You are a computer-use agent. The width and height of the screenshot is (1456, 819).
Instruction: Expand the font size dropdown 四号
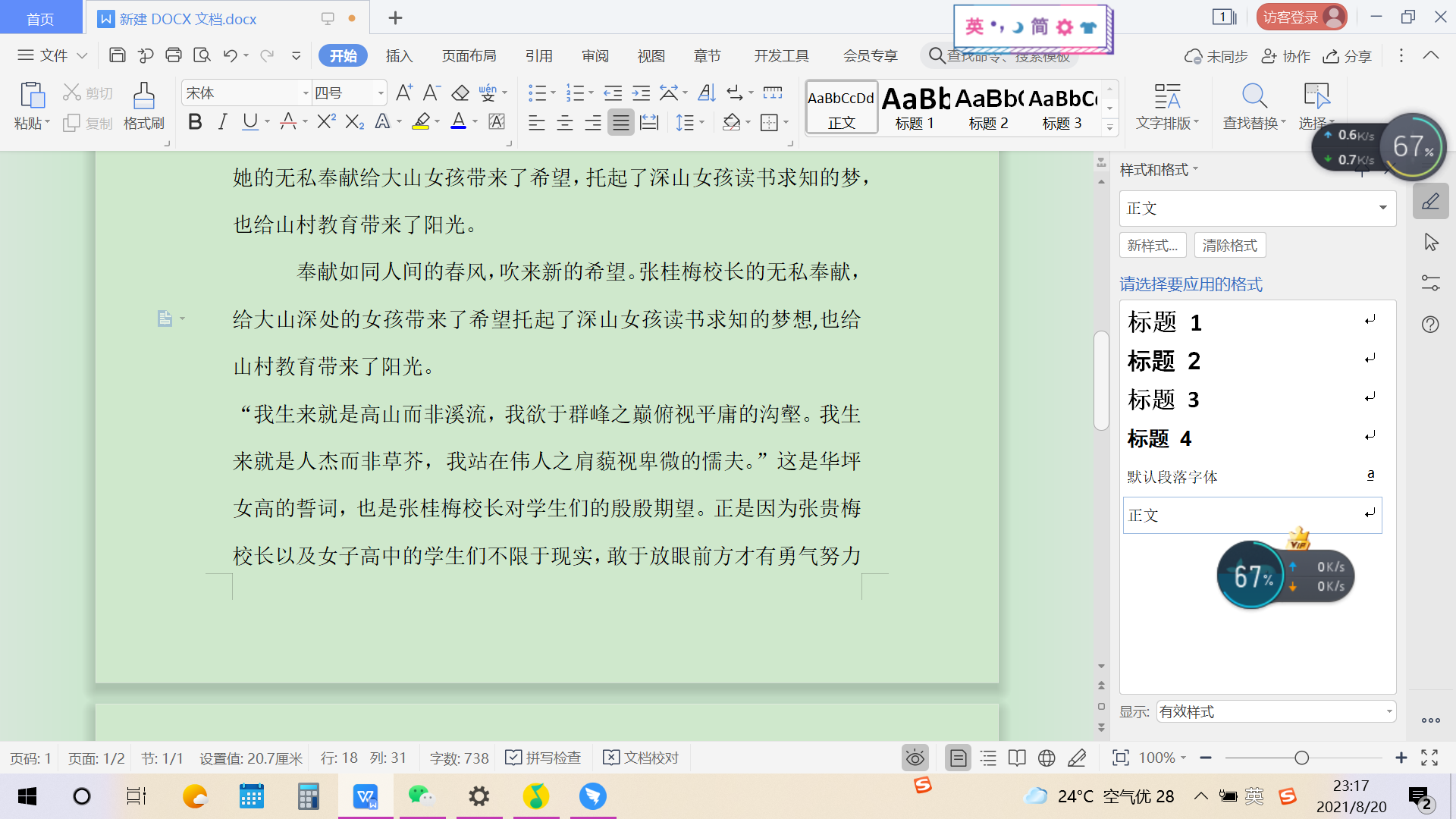tap(380, 93)
